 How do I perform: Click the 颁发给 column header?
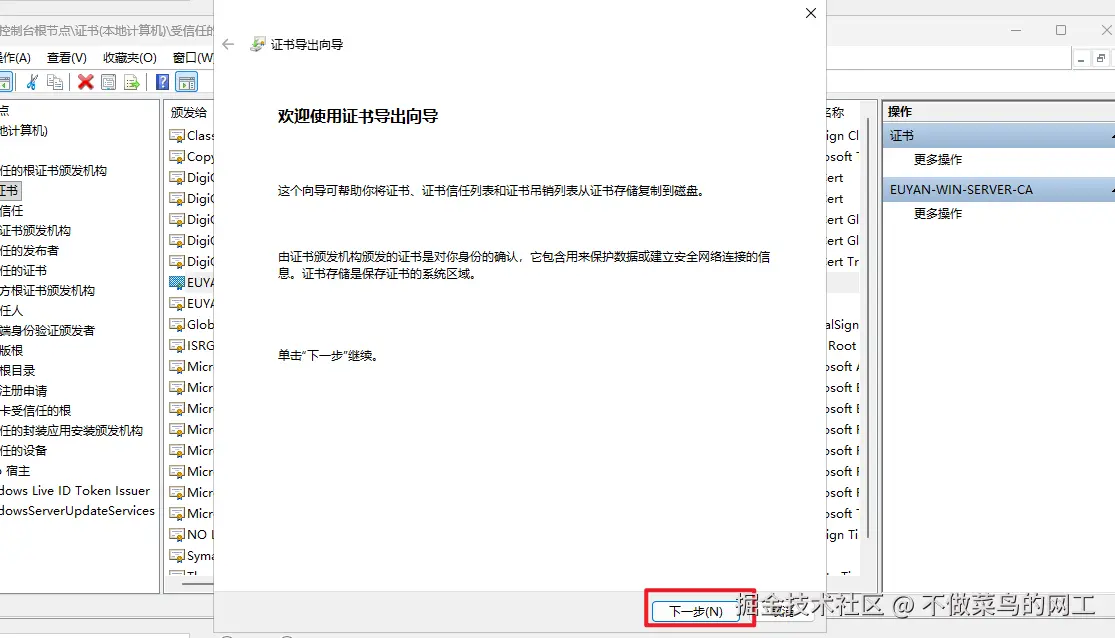point(189,112)
